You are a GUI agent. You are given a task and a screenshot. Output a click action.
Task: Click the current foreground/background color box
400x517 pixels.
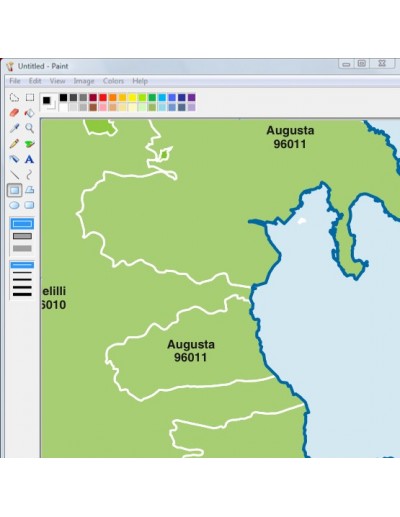[x=48, y=102]
